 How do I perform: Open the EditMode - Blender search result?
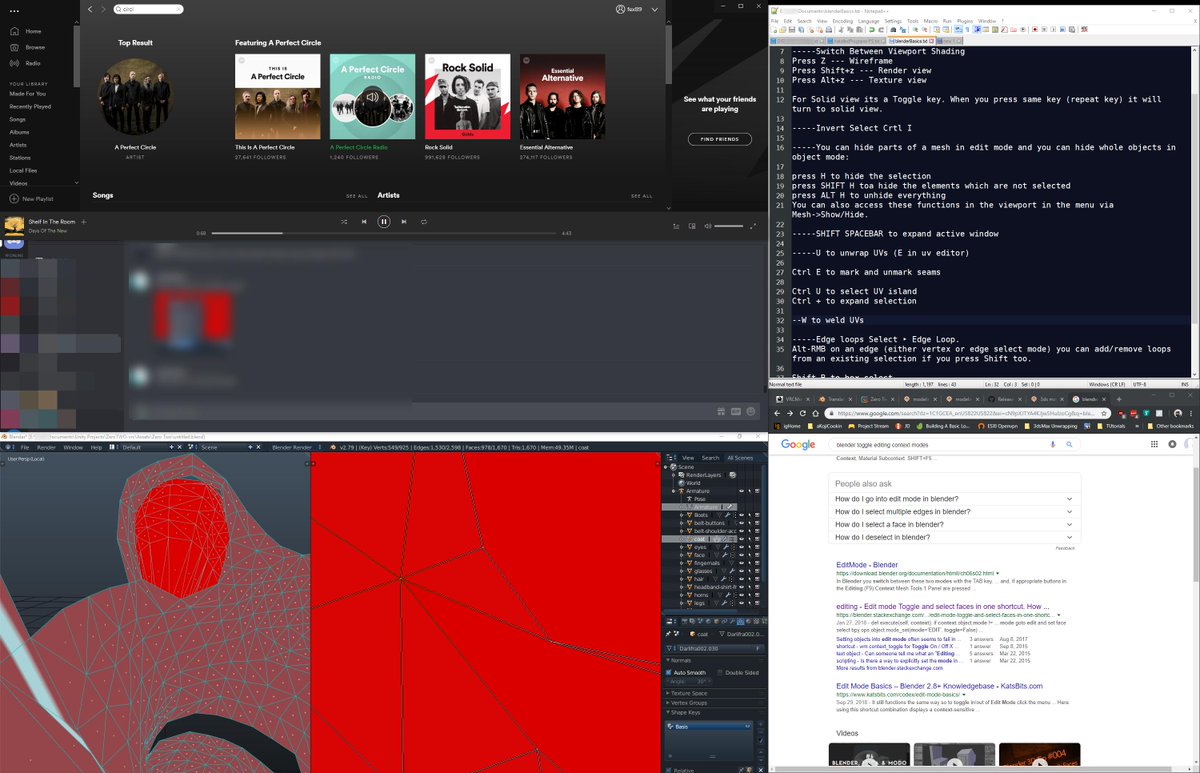[x=866, y=564]
